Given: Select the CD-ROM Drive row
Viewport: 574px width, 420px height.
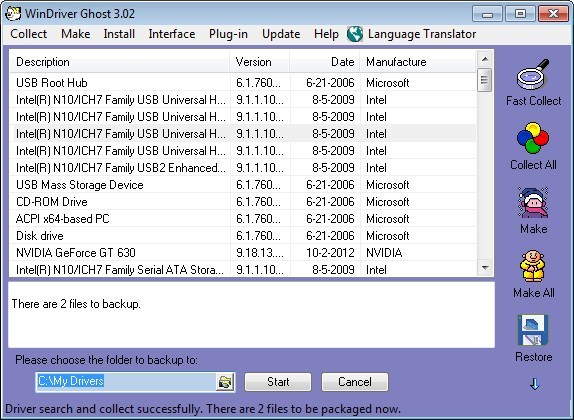Looking at the screenshot, I should 243,202.
